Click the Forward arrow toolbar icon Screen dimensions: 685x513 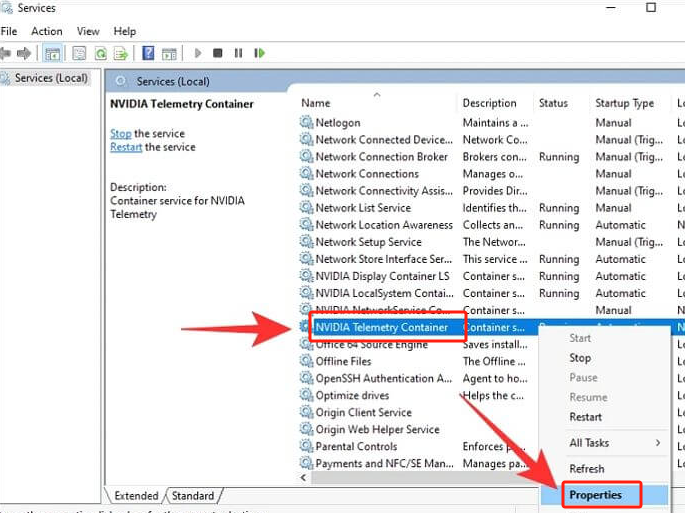point(24,53)
